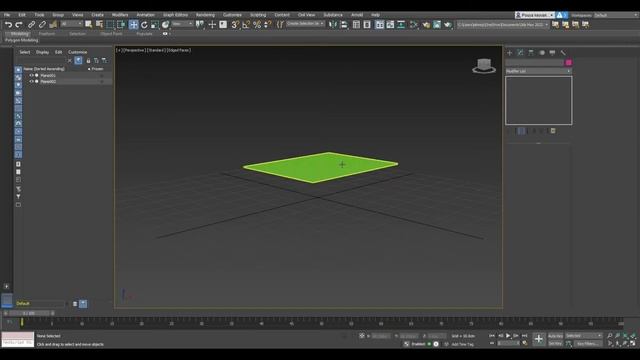This screenshot has width=640, height=360.
Task: Activate the Select and Place tool
Action: (165, 24)
